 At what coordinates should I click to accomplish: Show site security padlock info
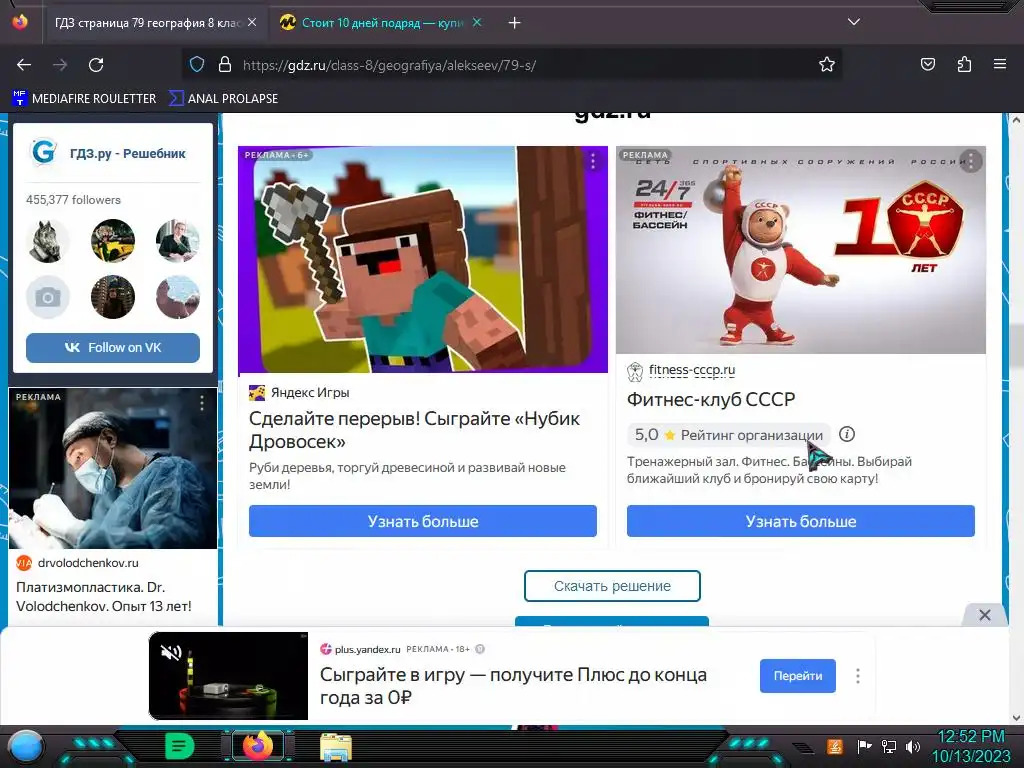[x=225, y=65]
